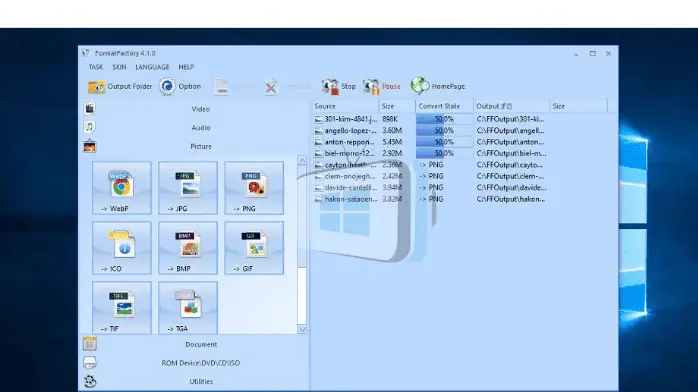Click the greyed Clear List X icon
The height and width of the screenshot is (392, 698).
[271, 87]
